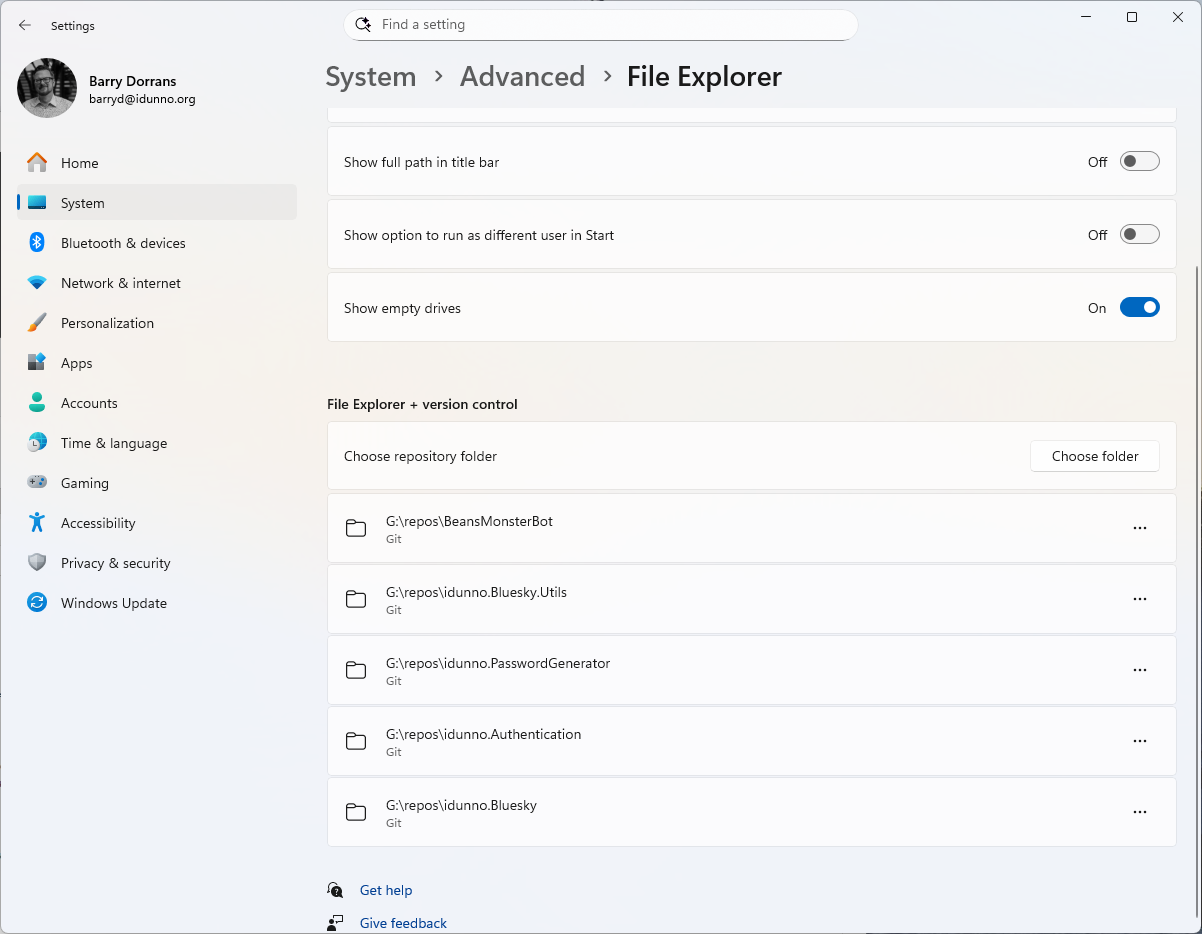Image resolution: width=1202 pixels, height=934 pixels.
Task: Open more options for BeansMonsterBot repository
Action: tap(1139, 528)
